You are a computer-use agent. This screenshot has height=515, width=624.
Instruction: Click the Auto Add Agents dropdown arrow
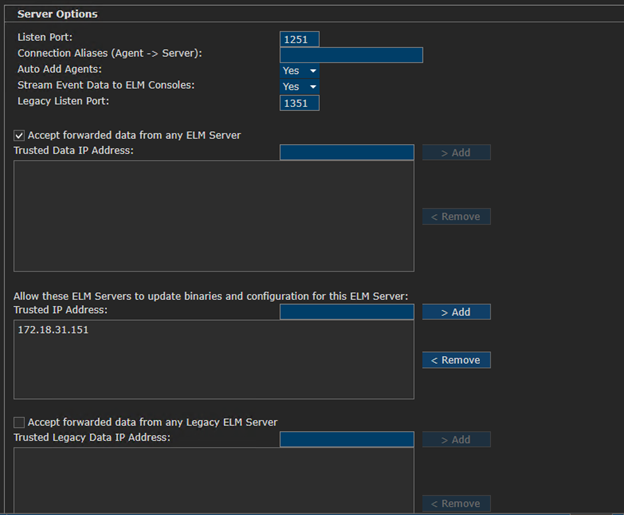(x=313, y=71)
